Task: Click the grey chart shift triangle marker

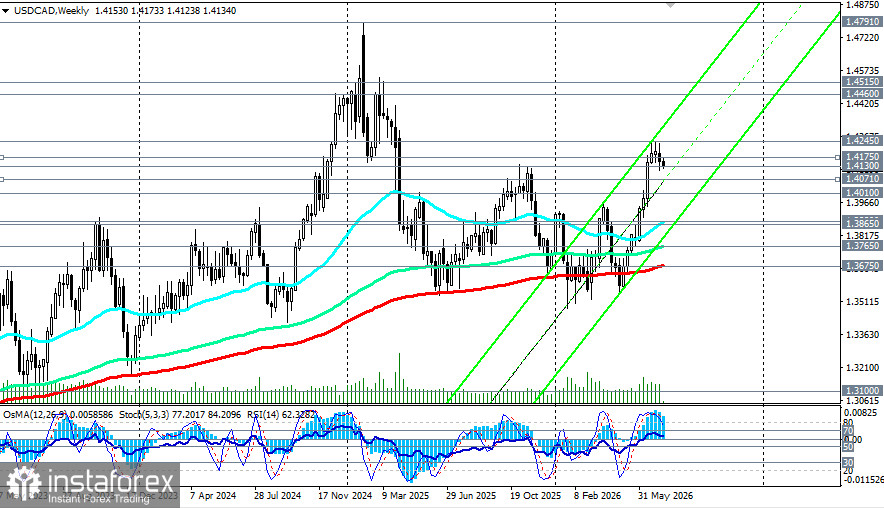Action: pos(670,4)
